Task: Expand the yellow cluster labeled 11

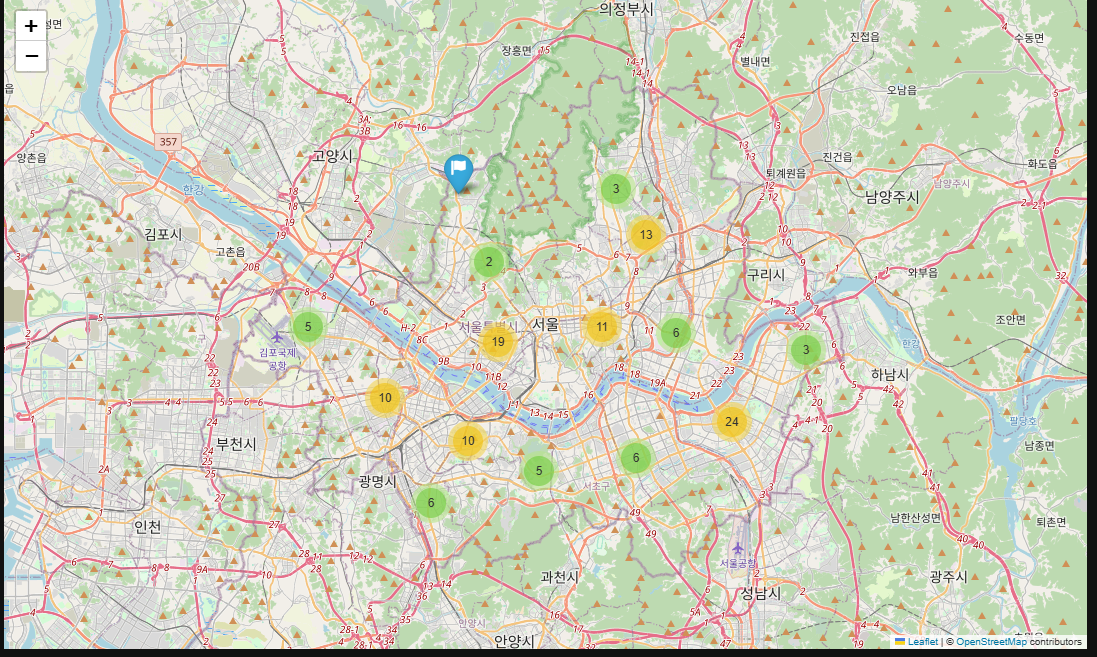Action: point(602,327)
